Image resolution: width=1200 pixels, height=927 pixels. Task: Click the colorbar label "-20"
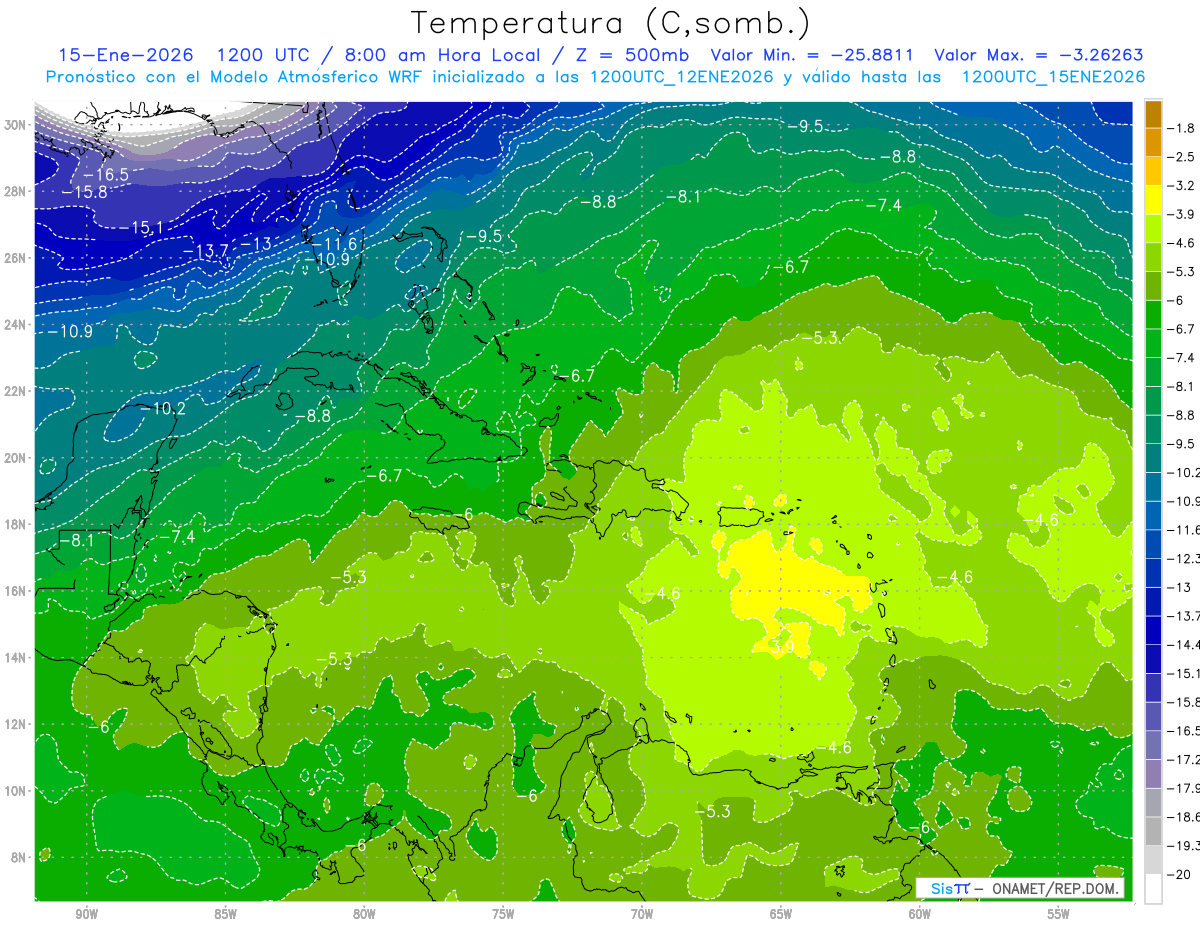pyautogui.click(x=1178, y=874)
